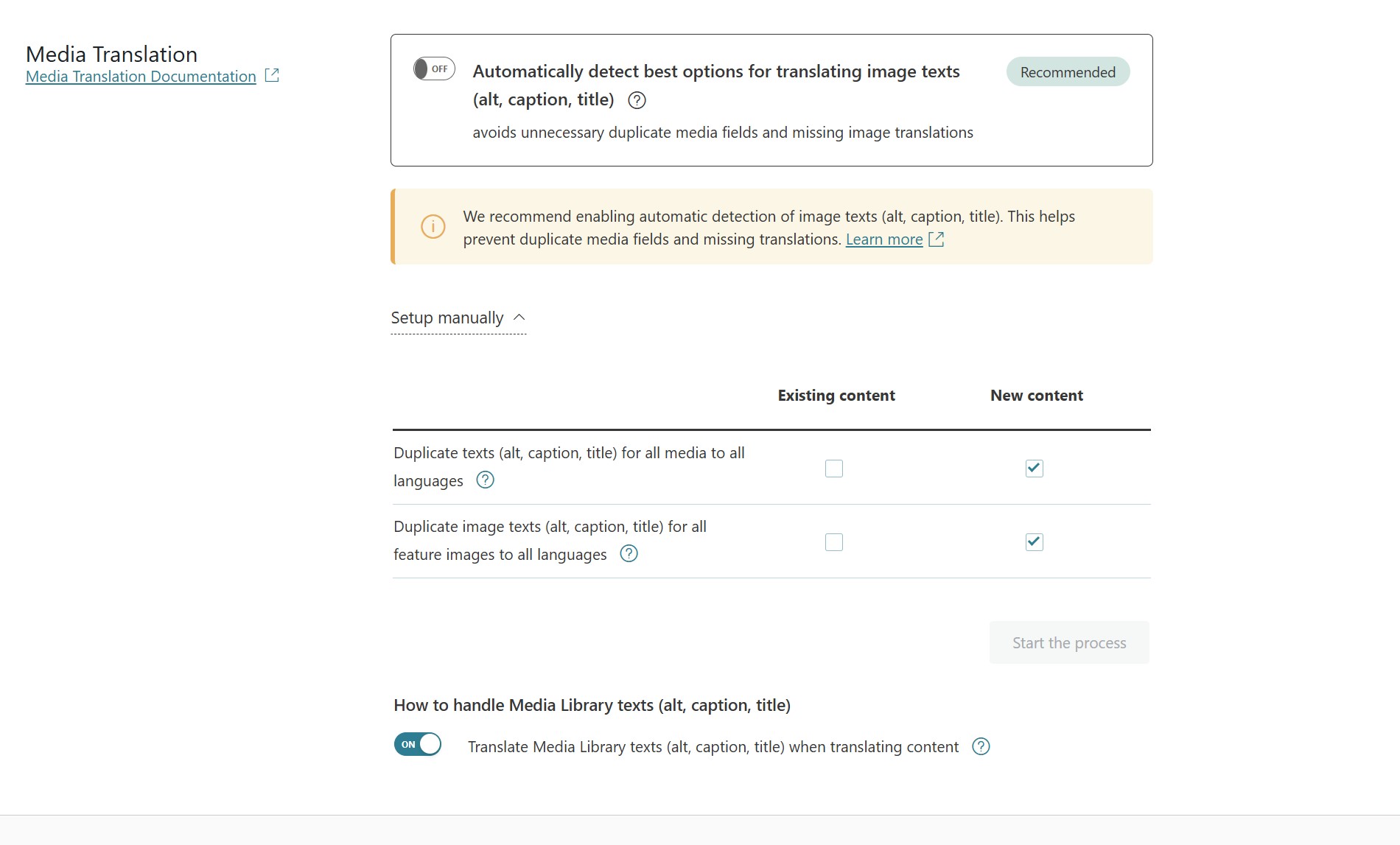Check Existing content for duplicating all media texts

(834, 469)
